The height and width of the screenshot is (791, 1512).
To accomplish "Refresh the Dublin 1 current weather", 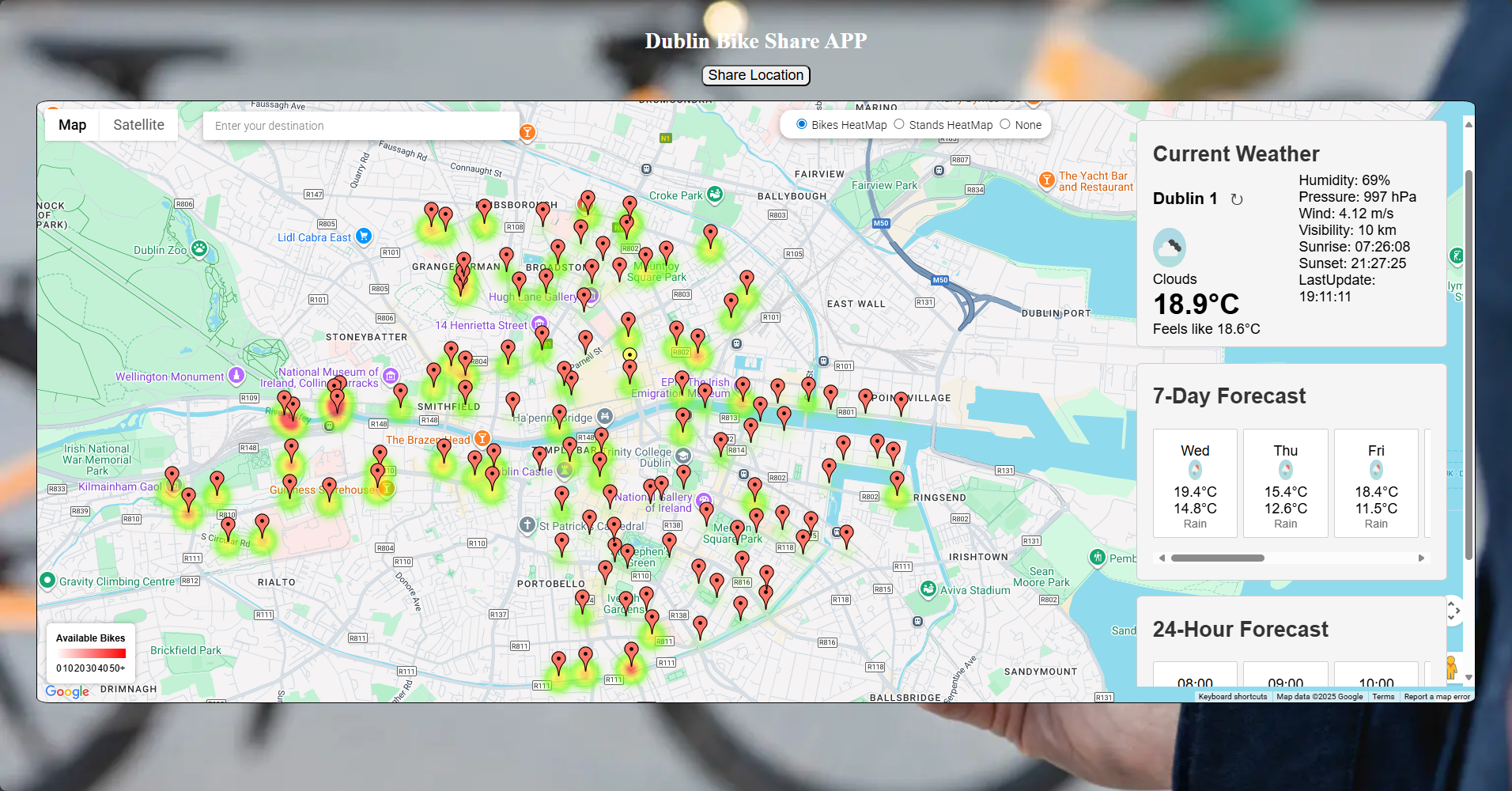I will [x=1237, y=199].
